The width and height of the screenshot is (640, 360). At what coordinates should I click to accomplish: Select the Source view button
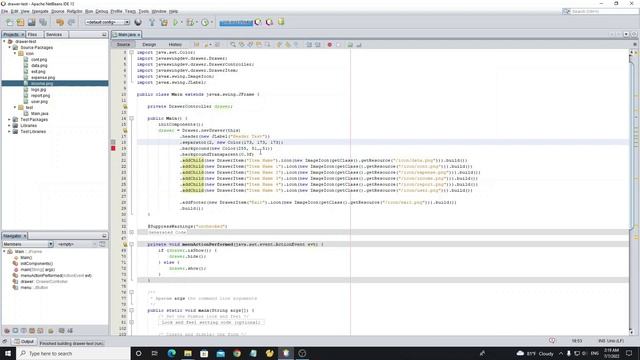[x=123, y=44]
